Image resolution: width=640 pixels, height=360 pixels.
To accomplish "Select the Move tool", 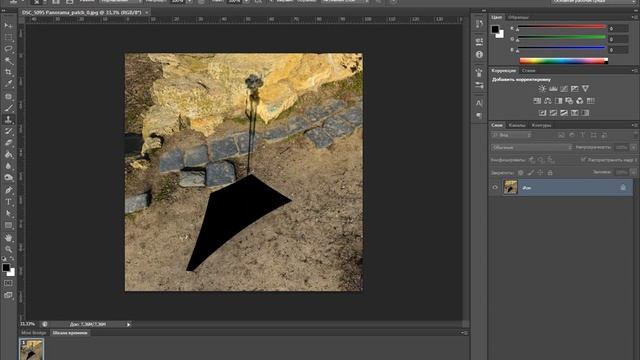I will click(8, 26).
